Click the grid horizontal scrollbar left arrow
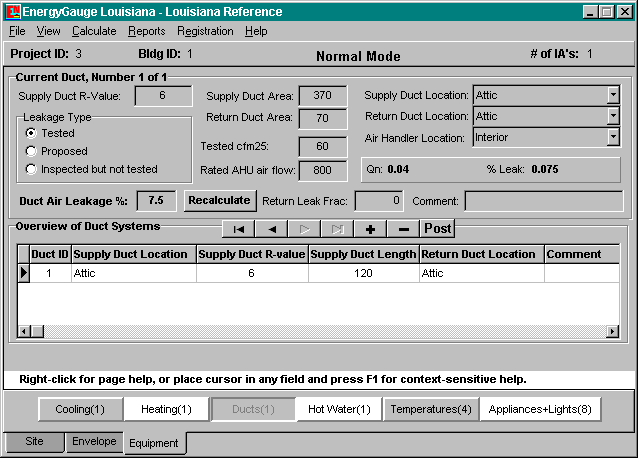Viewport: 638px width, 458px height. click(x=24, y=332)
